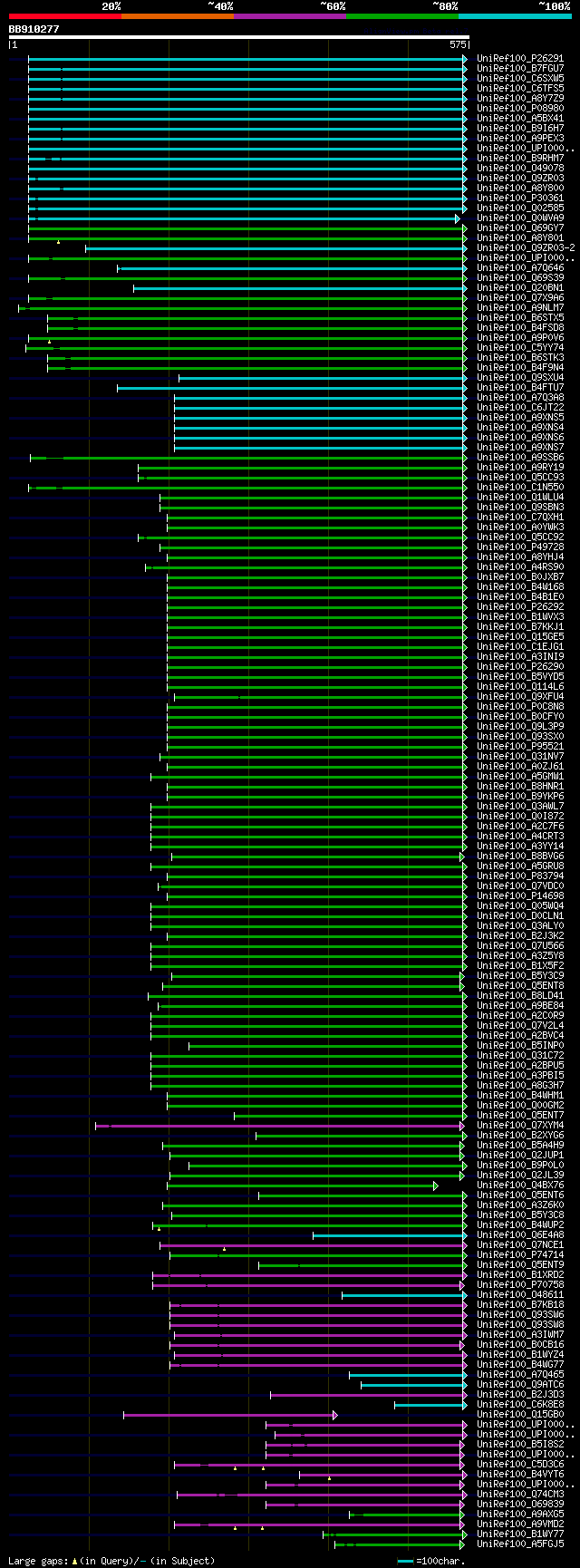Image resolution: width=580 pixels, height=1568 pixels.
Task: Click the cyan alignment bar for C6K8E8
Action: click(430, 1405)
